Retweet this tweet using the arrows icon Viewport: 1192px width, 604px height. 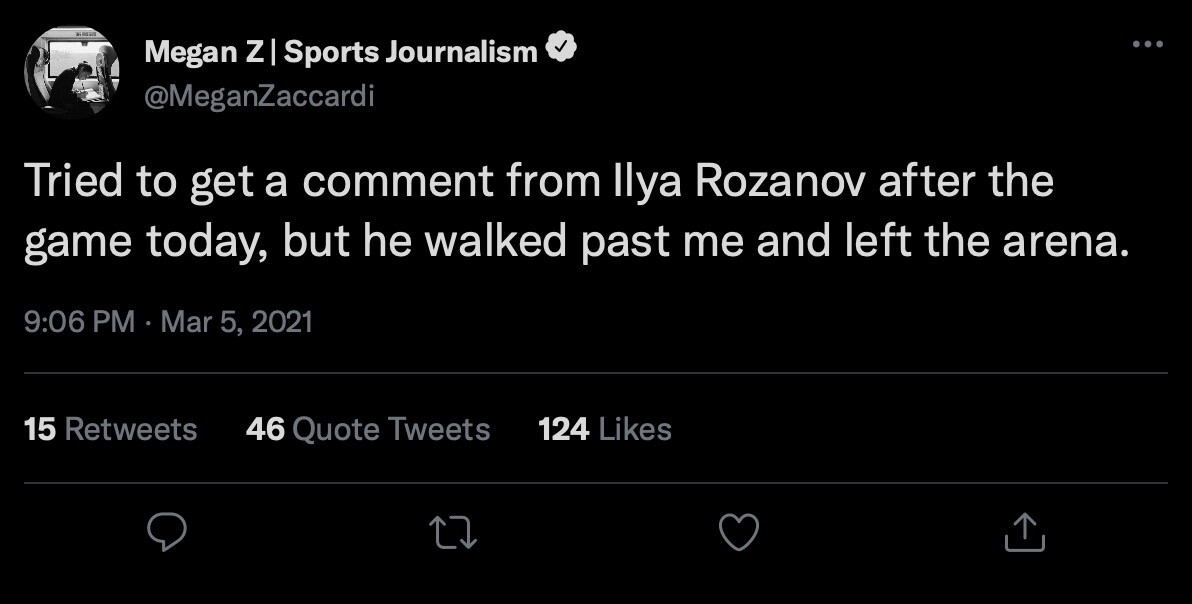point(452,532)
